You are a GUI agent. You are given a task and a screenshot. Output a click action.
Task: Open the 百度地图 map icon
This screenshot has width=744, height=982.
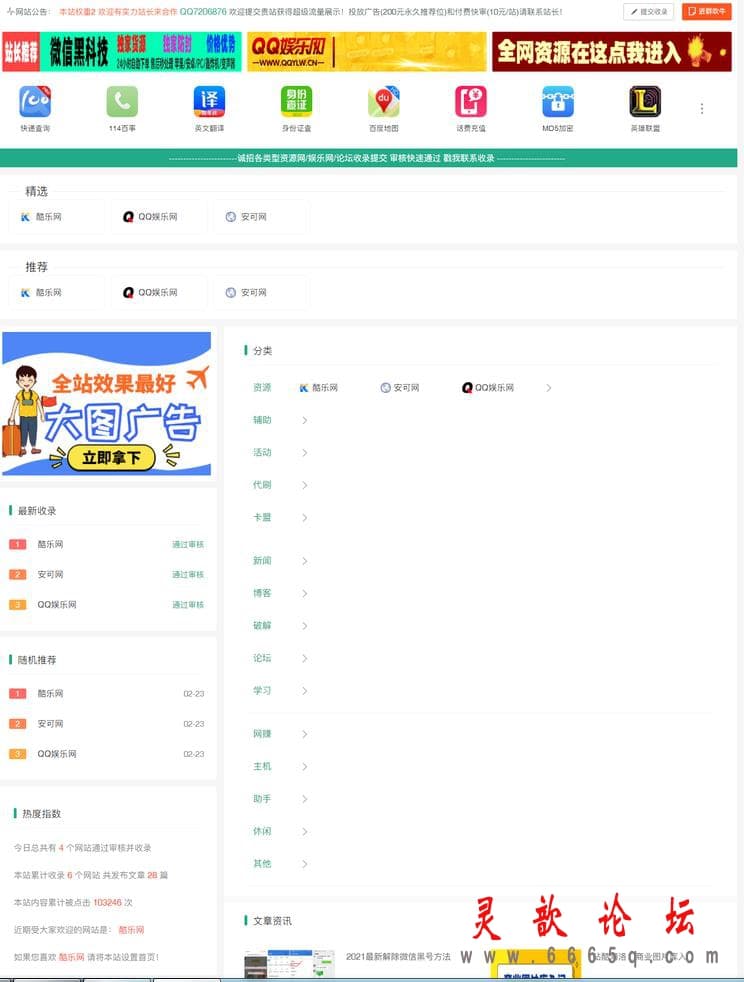[383, 101]
